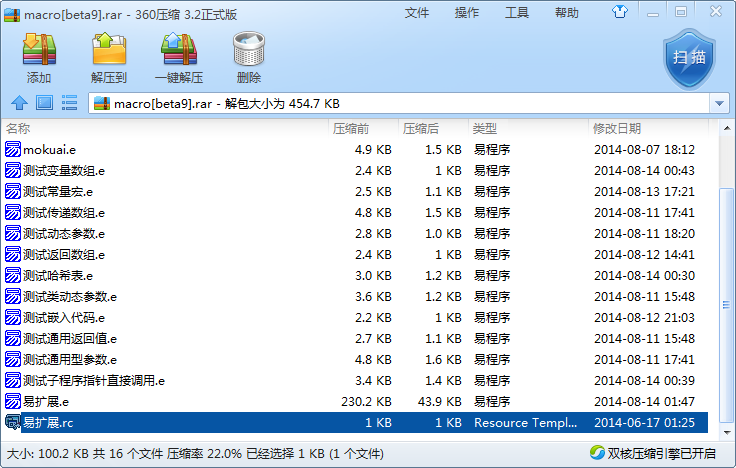736x468 pixels.
Task: Click icon of 测试哈希表.e
Action: coord(13,276)
